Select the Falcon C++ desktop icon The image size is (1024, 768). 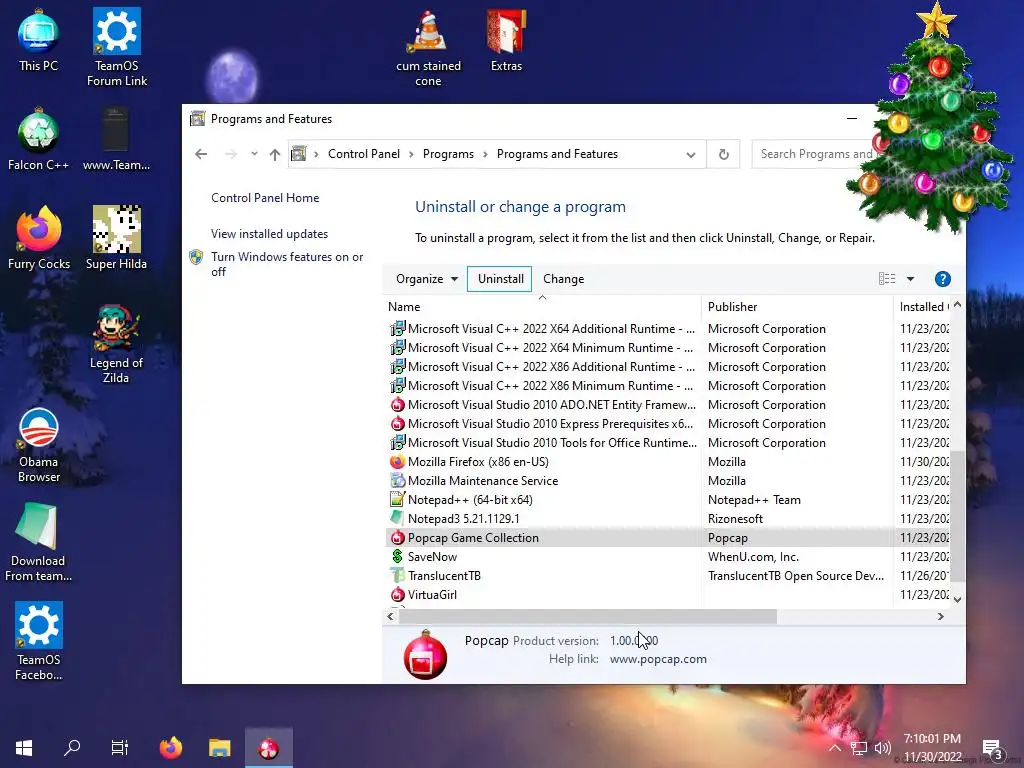tap(39, 140)
